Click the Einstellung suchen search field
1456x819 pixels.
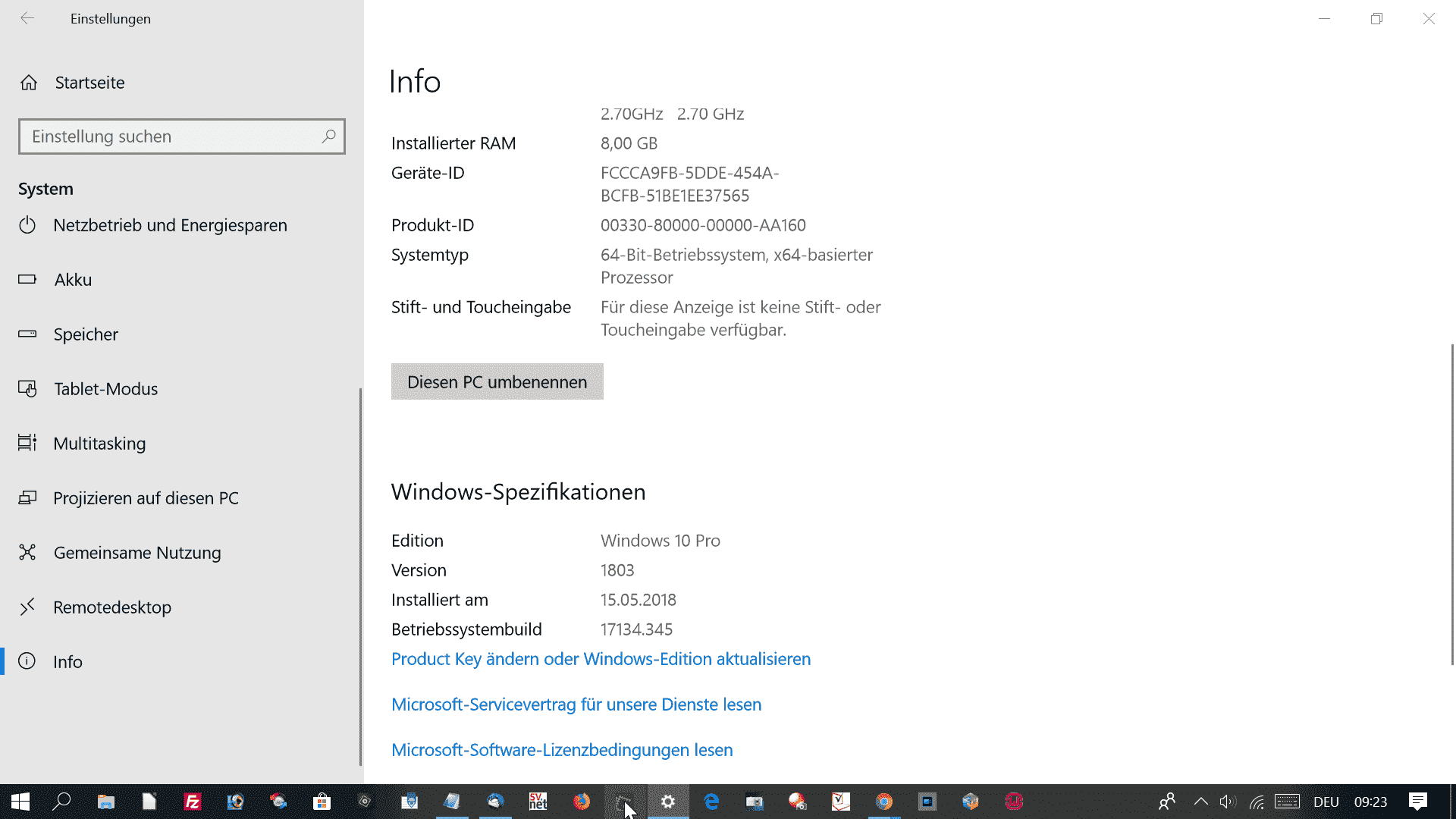pyautogui.click(x=182, y=136)
